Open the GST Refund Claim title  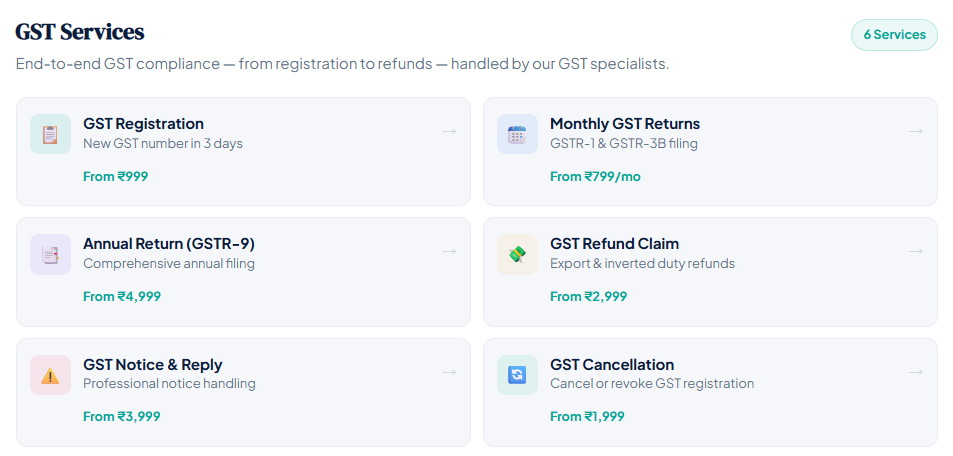(614, 244)
